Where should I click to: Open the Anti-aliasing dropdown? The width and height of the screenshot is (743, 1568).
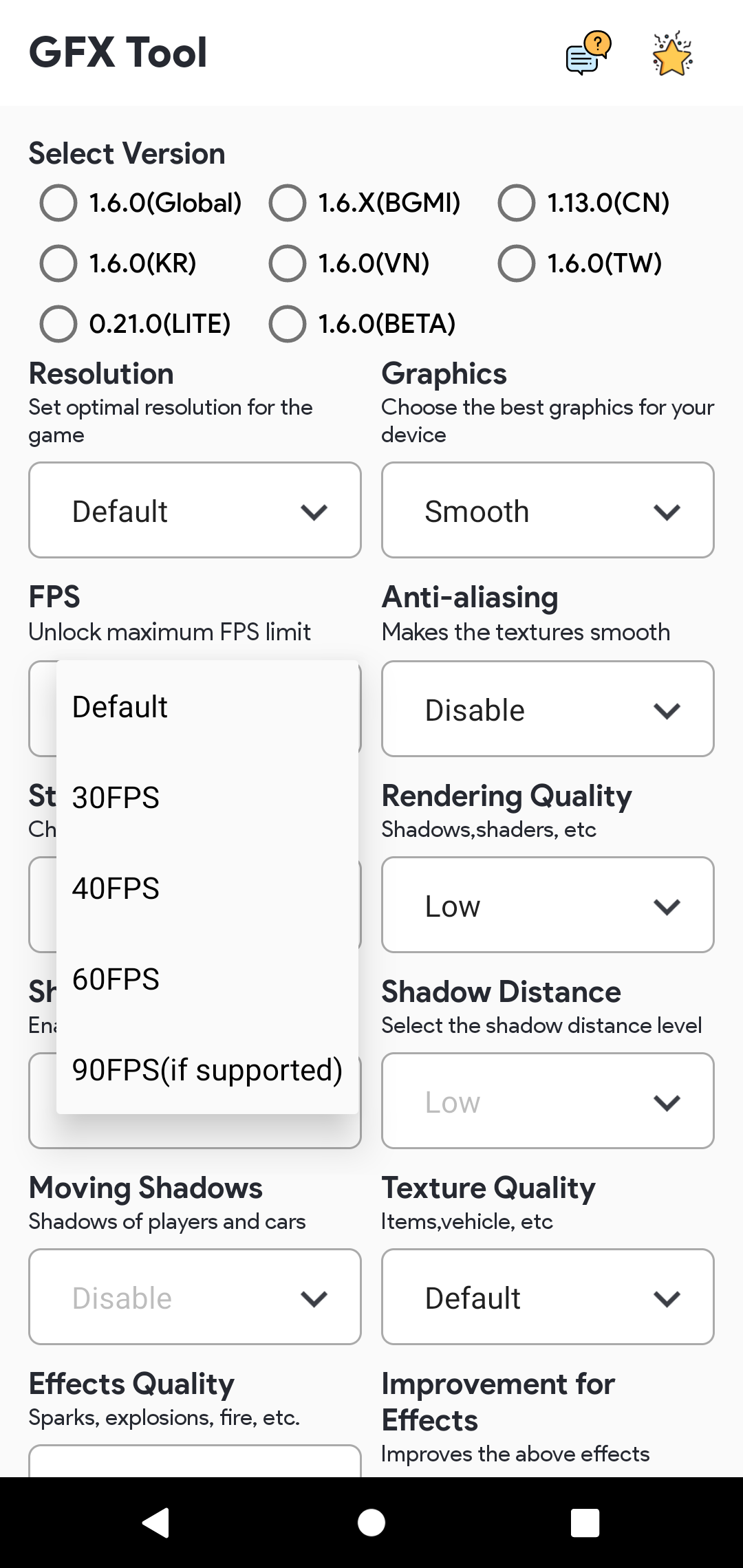tap(548, 709)
